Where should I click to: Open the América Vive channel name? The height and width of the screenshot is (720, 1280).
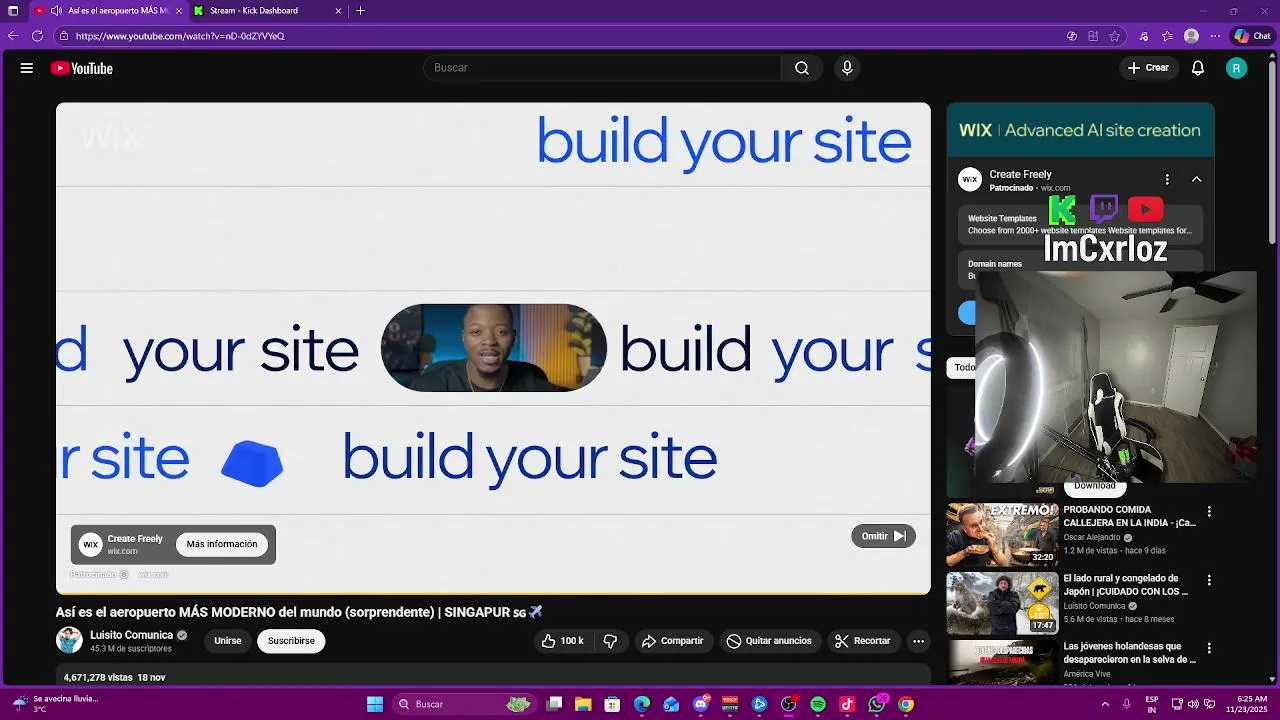(x=1087, y=674)
